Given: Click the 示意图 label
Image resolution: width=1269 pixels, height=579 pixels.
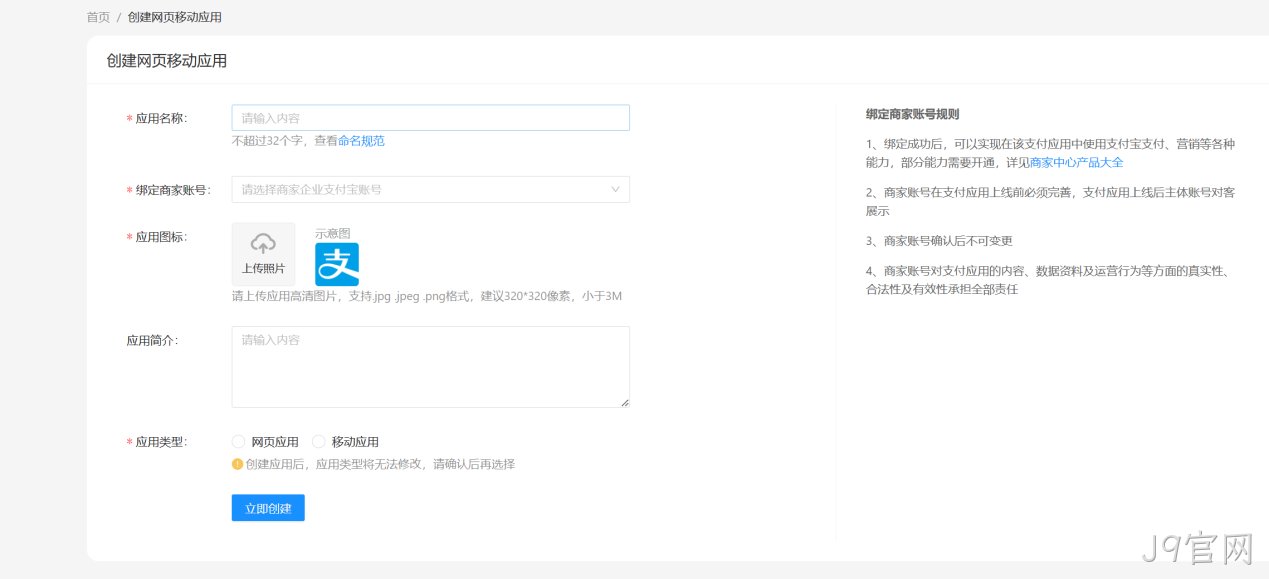Looking at the screenshot, I should (332, 233).
